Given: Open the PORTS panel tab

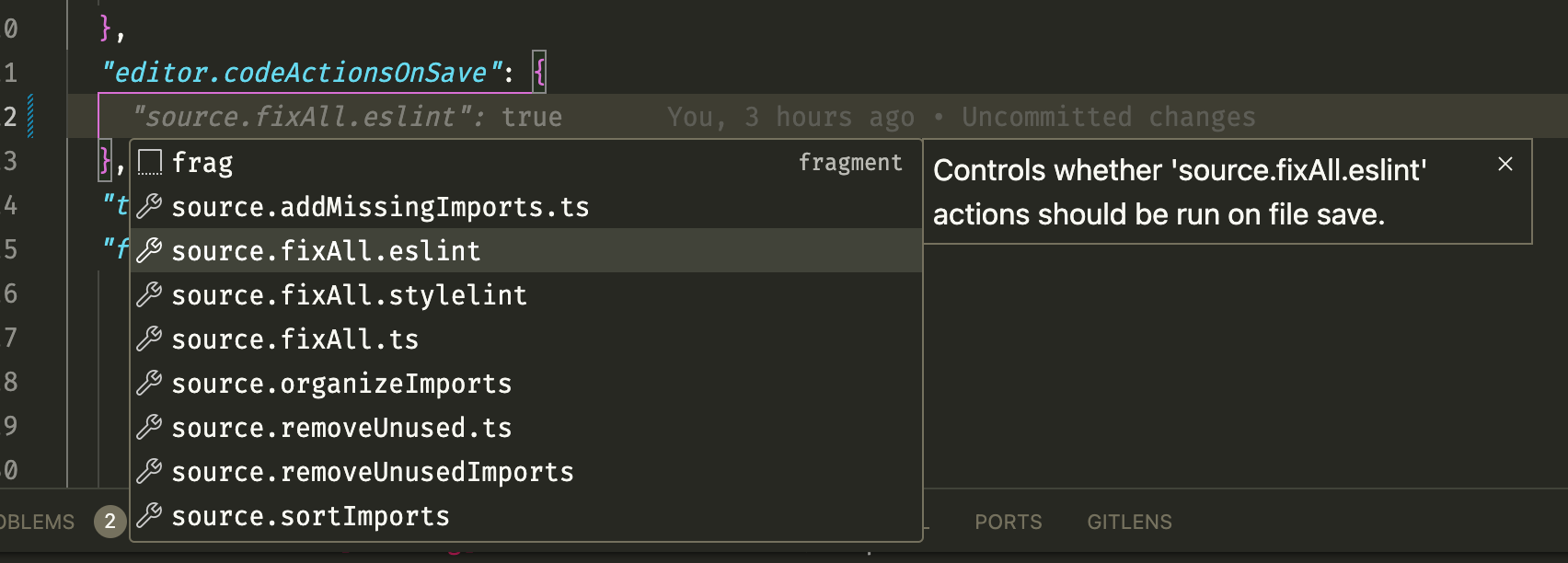Looking at the screenshot, I should coord(1008,522).
